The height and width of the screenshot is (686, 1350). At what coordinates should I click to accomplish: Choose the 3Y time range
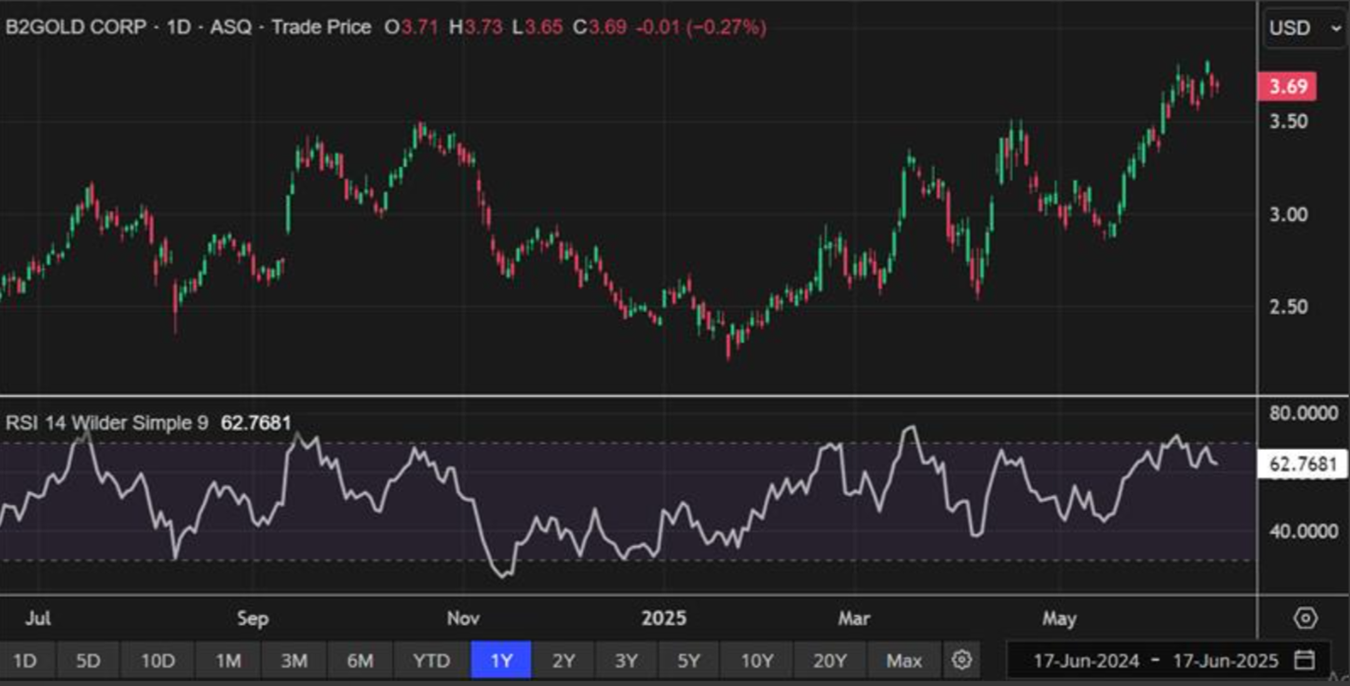click(626, 661)
